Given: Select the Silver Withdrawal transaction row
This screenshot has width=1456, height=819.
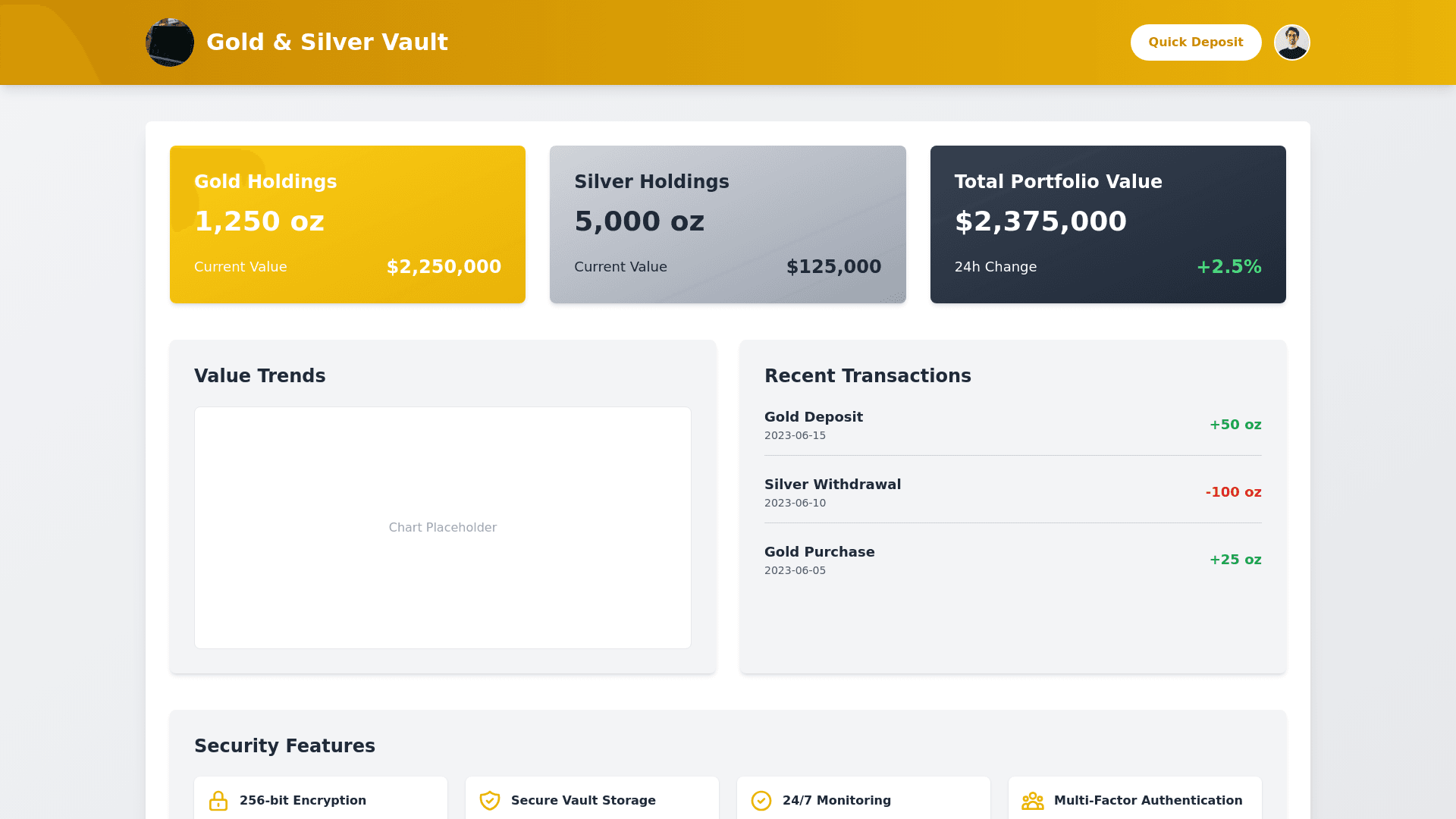Looking at the screenshot, I should point(1012,492).
